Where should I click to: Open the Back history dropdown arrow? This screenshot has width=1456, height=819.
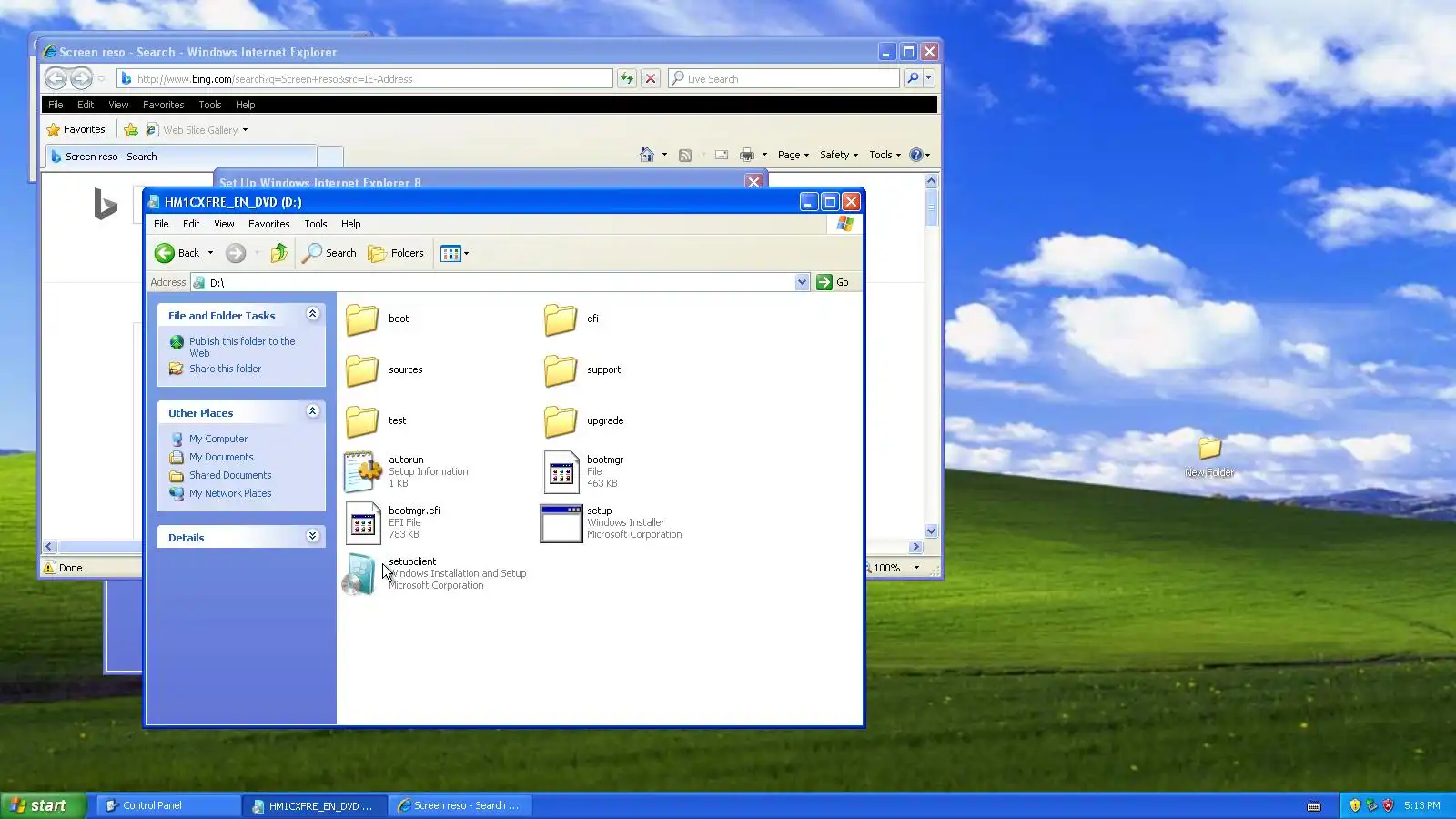point(210,253)
